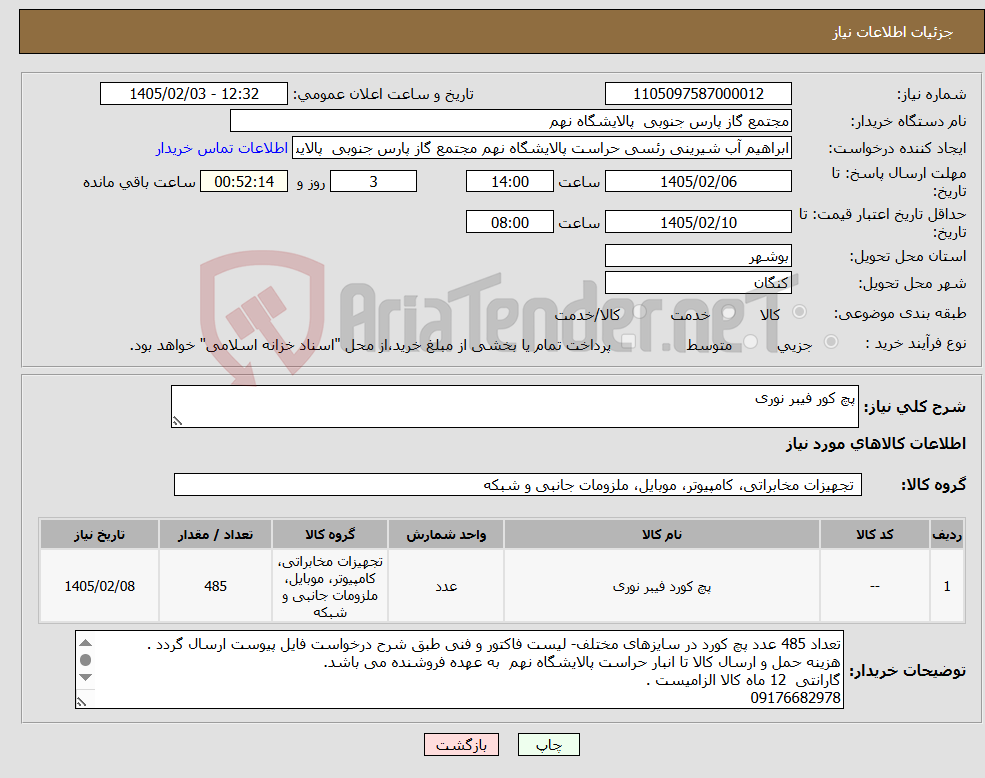Click the need number field 1105097587000012

(x=698, y=94)
